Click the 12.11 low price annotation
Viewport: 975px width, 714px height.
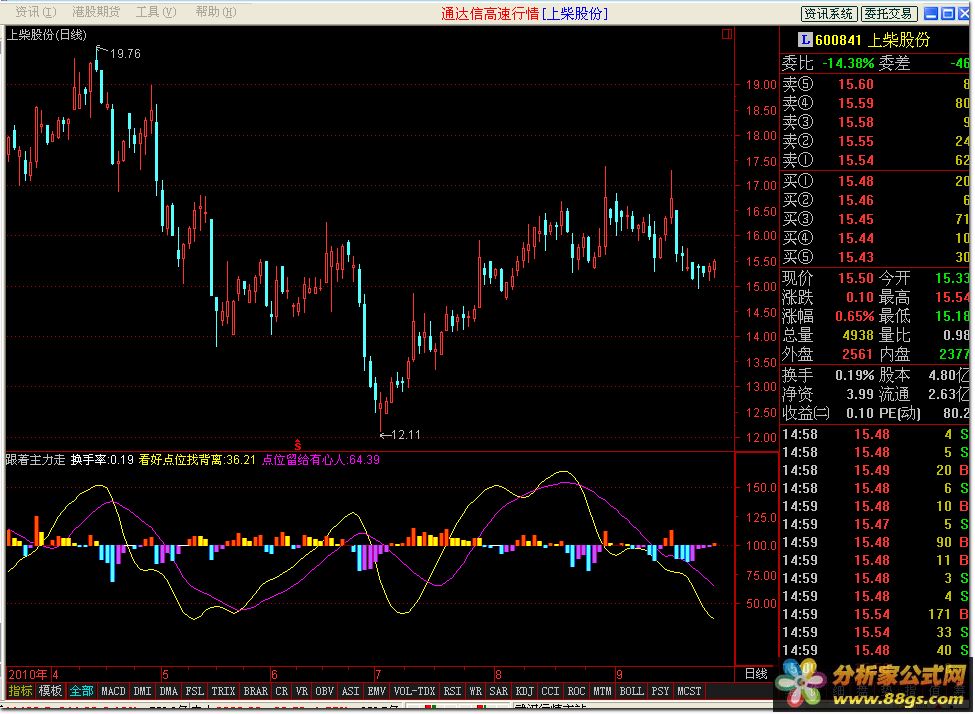click(406, 435)
